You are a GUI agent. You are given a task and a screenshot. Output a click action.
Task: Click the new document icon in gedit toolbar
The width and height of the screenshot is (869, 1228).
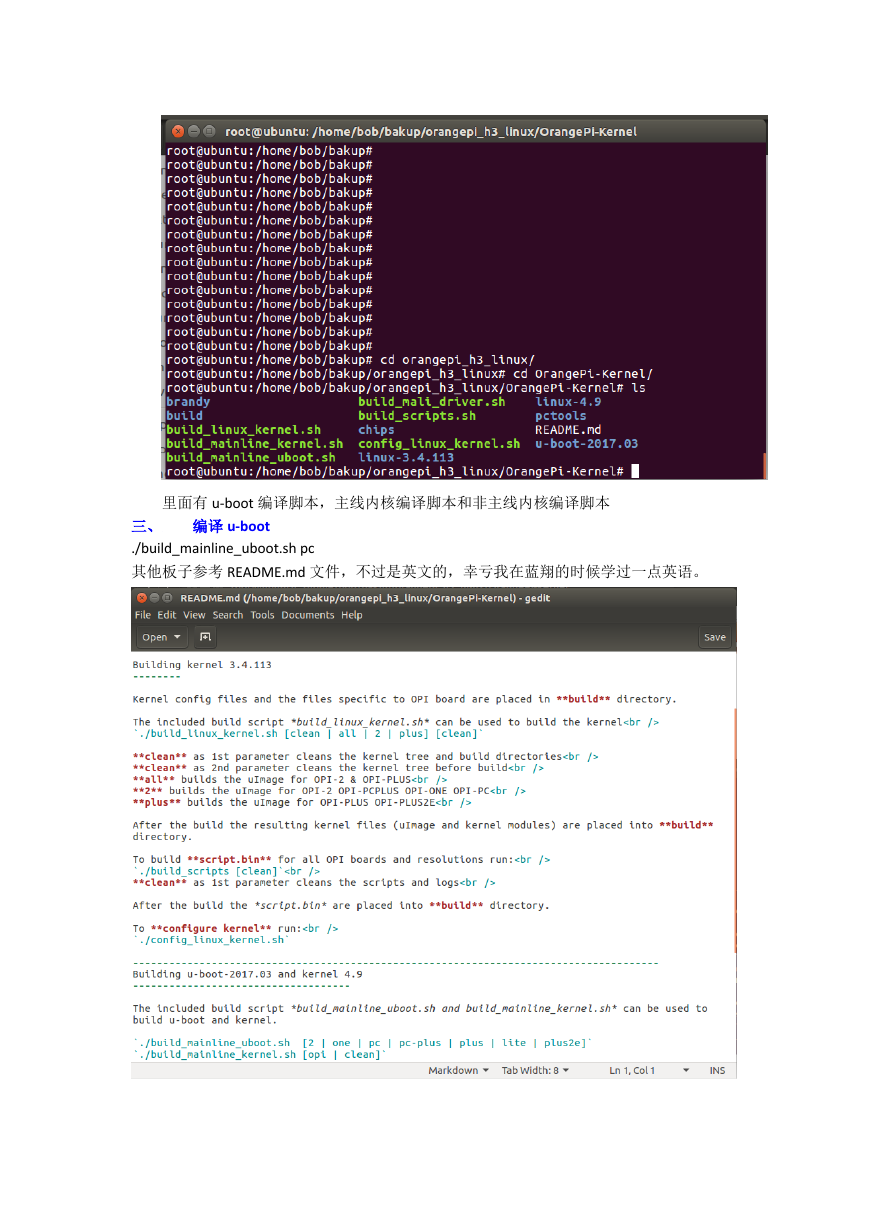(205, 637)
